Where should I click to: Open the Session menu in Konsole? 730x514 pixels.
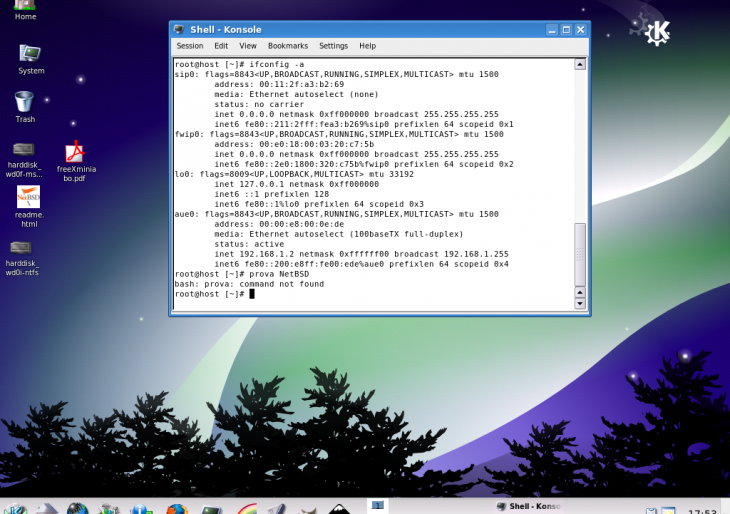tap(190, 46)
